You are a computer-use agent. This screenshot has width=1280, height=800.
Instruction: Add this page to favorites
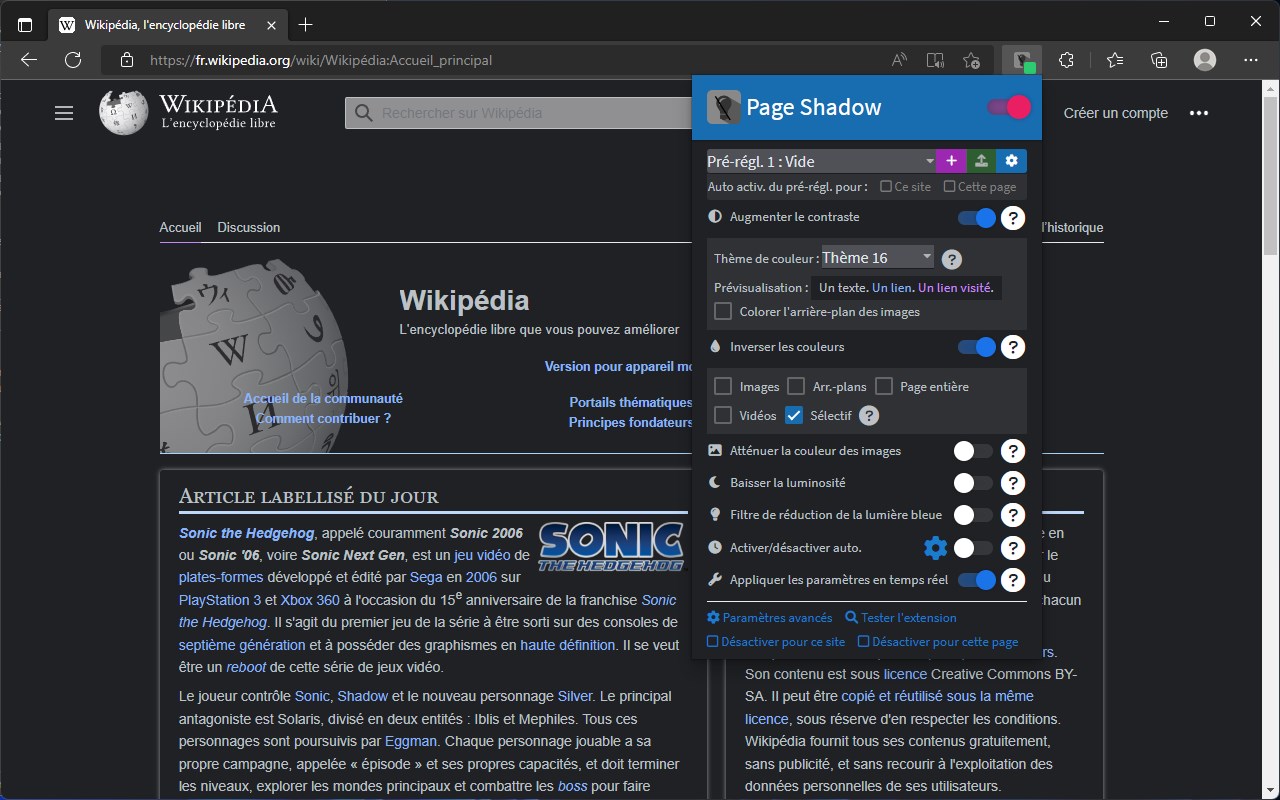coord(971,60)
